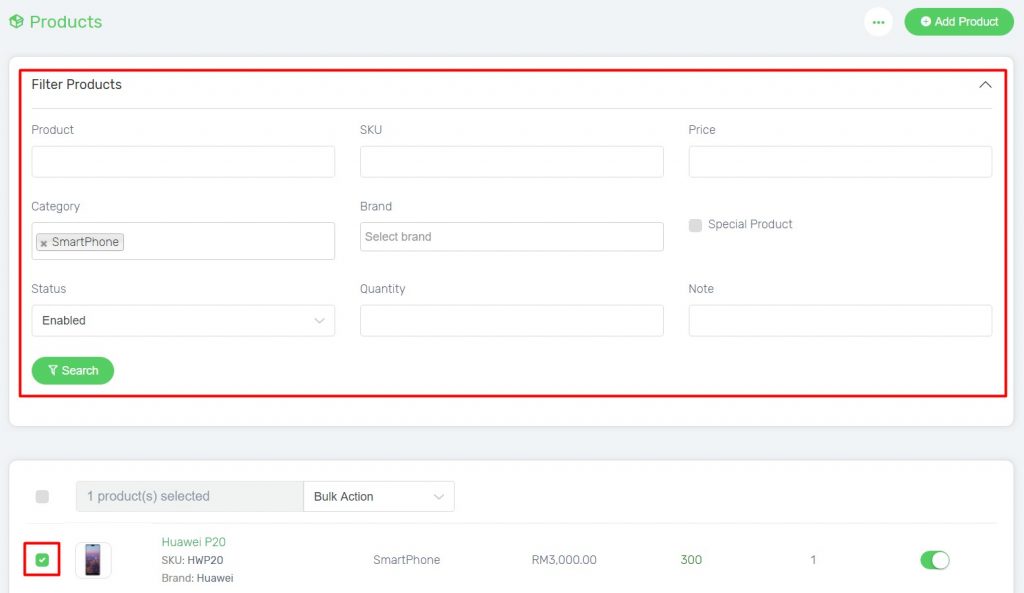The width and height of the screenshot is (1024, 593).
Task: Open the ellipsis options menu near Add Product
Action: pos(878,21)
